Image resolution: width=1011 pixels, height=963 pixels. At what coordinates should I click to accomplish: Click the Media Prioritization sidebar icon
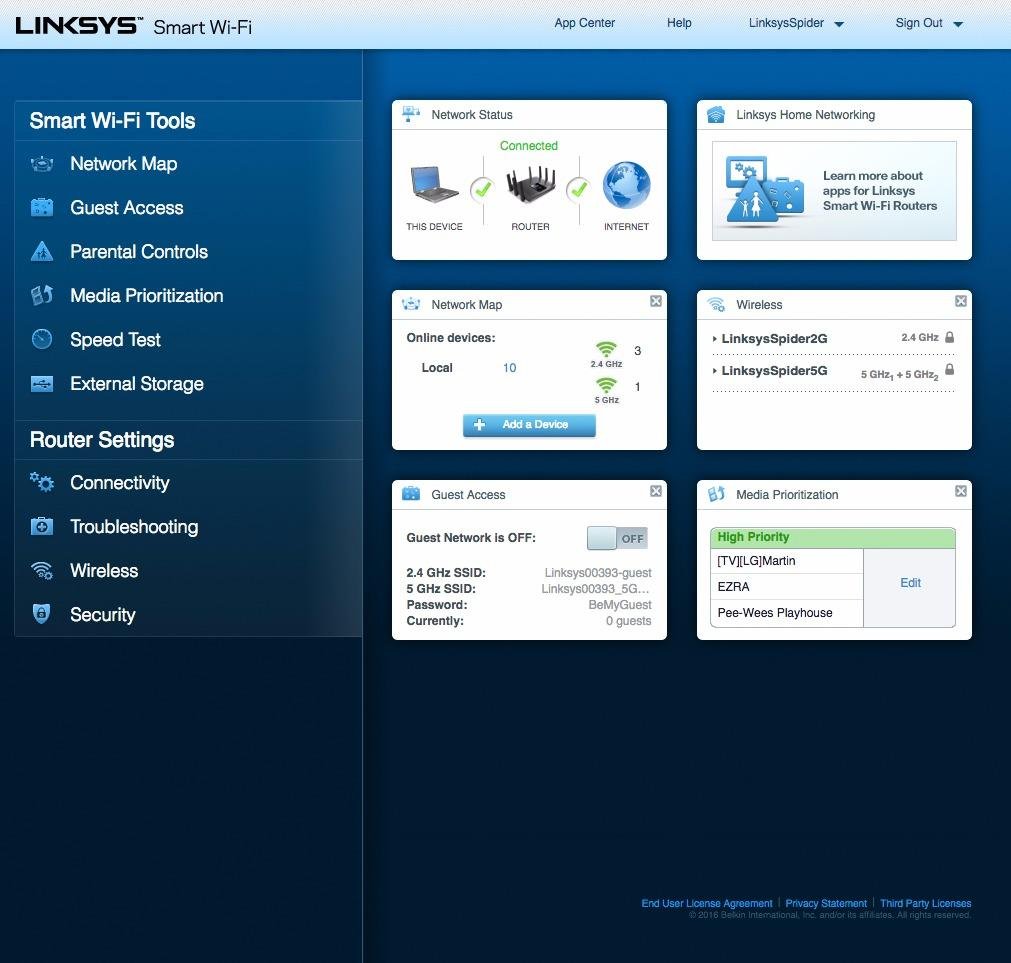pos(42,295)
